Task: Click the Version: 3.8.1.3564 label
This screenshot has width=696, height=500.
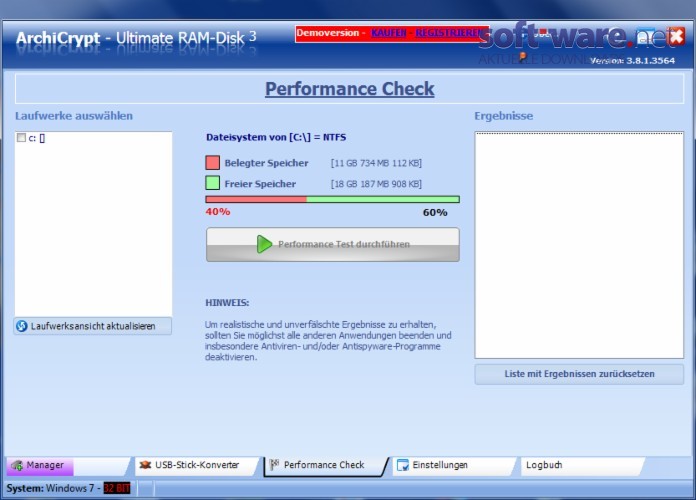Action: point(632,61)
